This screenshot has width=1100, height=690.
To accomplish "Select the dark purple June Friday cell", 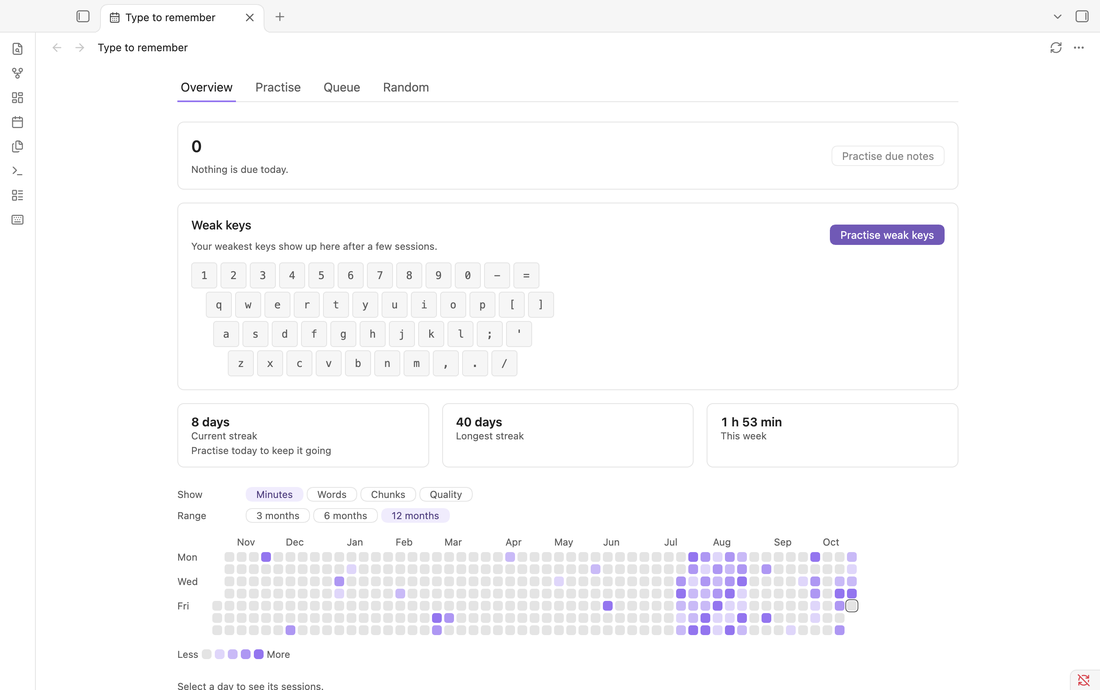I will (x=608, y=606).
